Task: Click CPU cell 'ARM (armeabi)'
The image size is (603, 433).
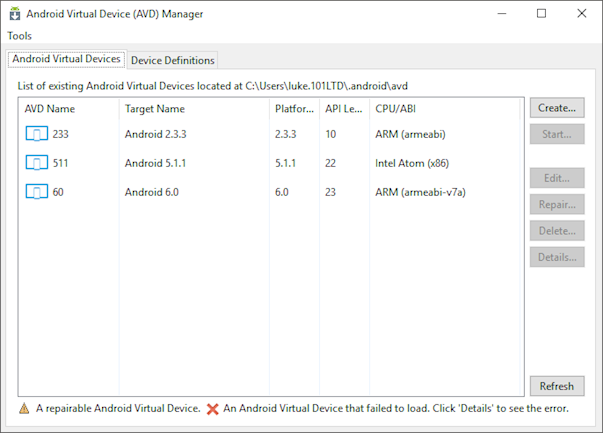Action: [x=410, y=134]
